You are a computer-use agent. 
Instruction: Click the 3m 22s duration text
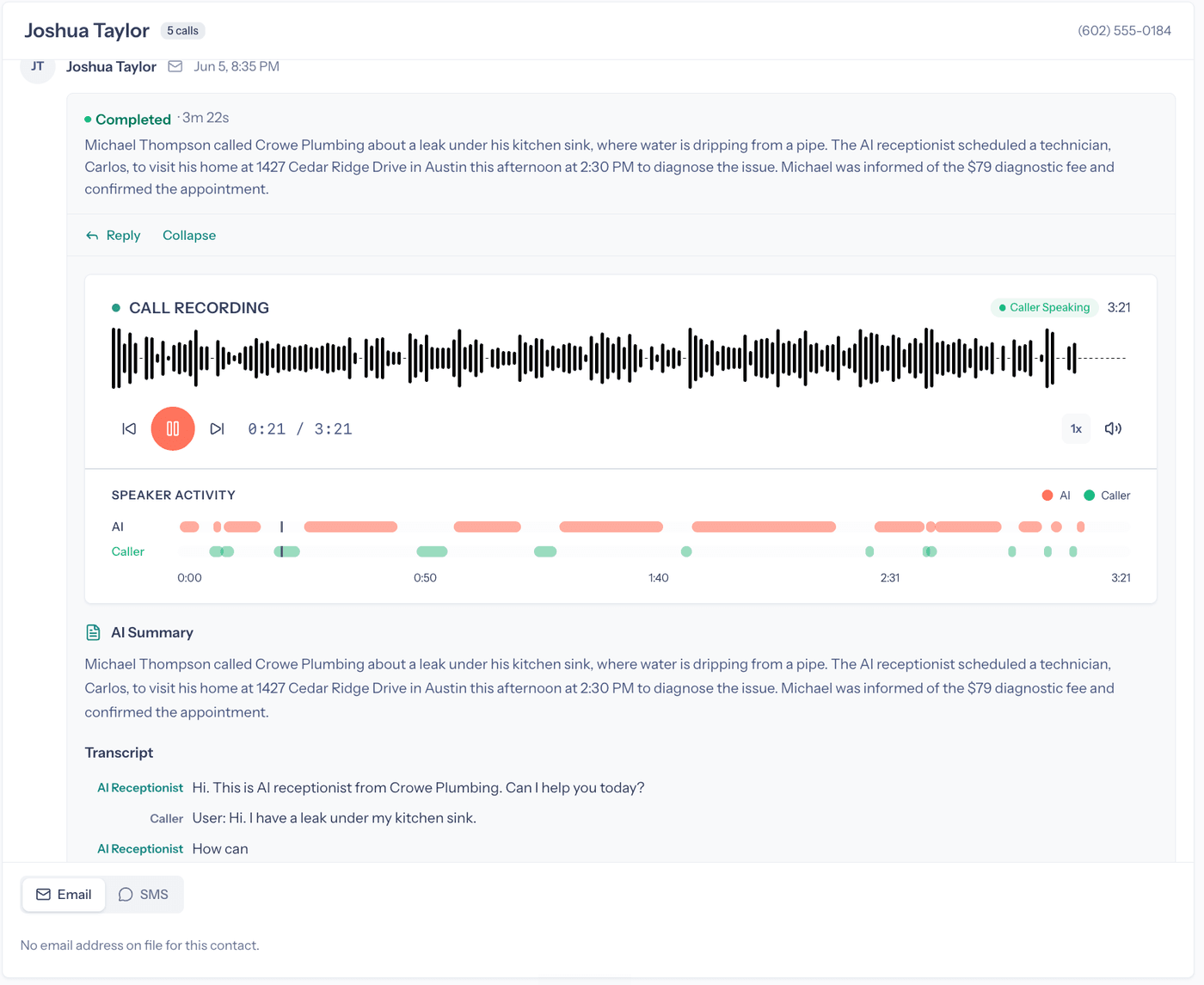point(206,118)
